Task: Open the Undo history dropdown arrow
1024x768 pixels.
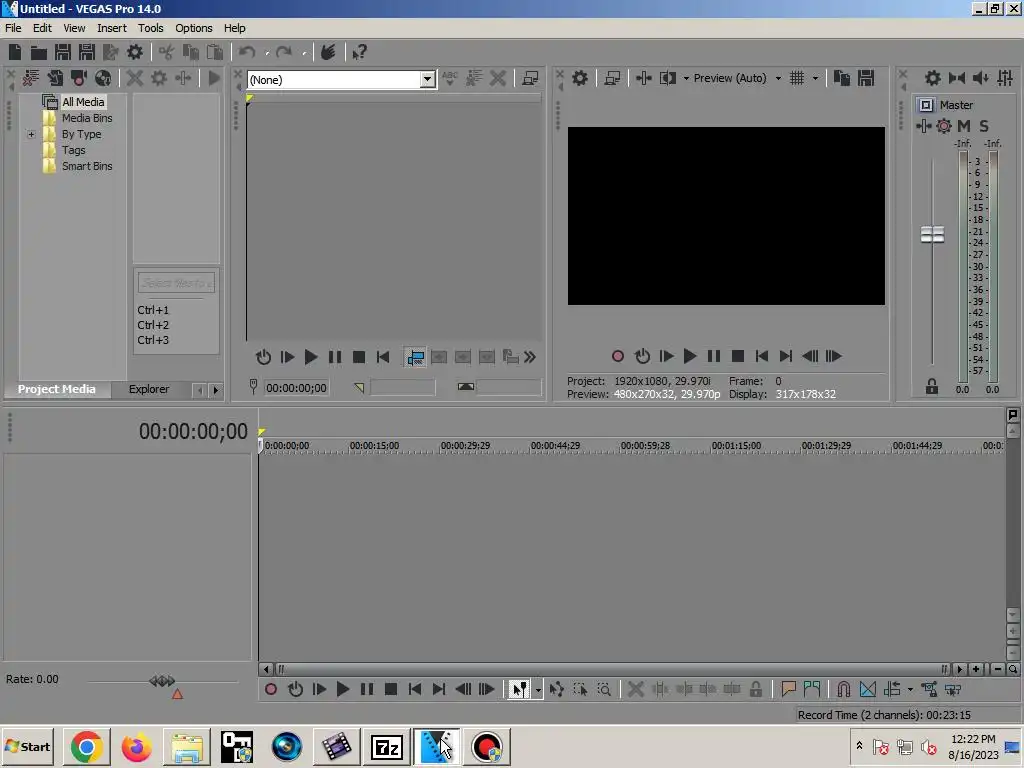Action: (x=267, y=53)
